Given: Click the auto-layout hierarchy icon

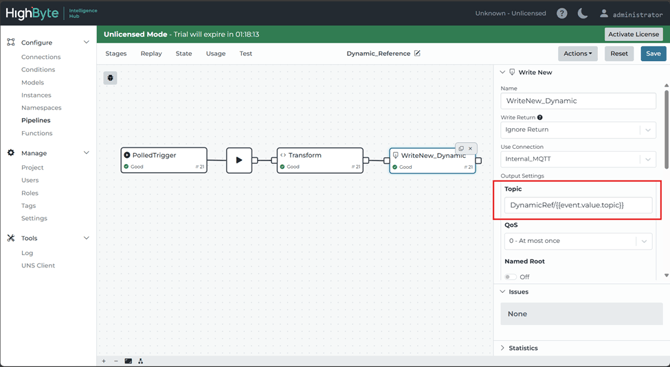Looking at the screenshot, I should pos(141,361).
